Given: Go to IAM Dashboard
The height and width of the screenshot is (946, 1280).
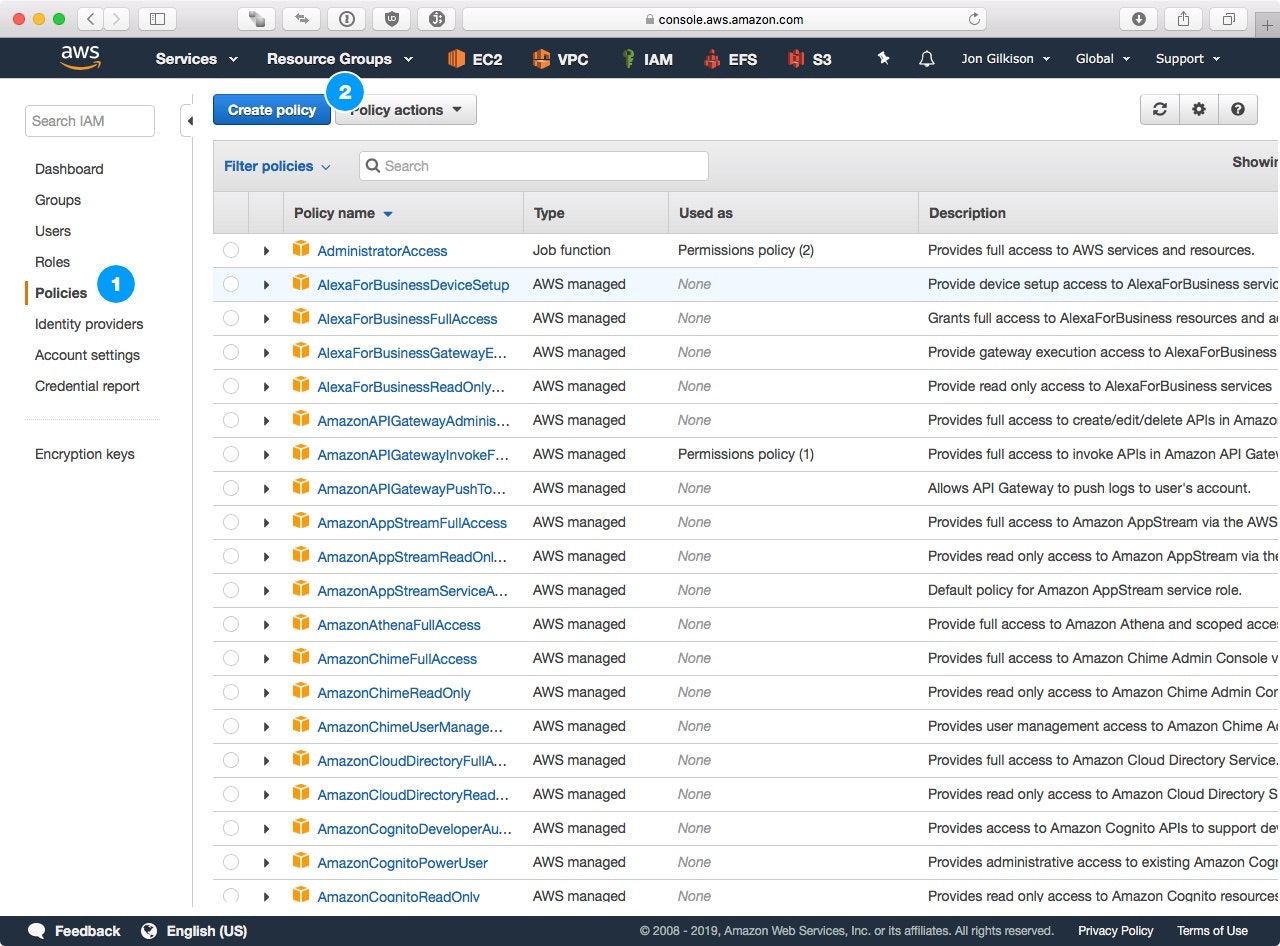Looking at the screenshot, I should coord(69,169).
